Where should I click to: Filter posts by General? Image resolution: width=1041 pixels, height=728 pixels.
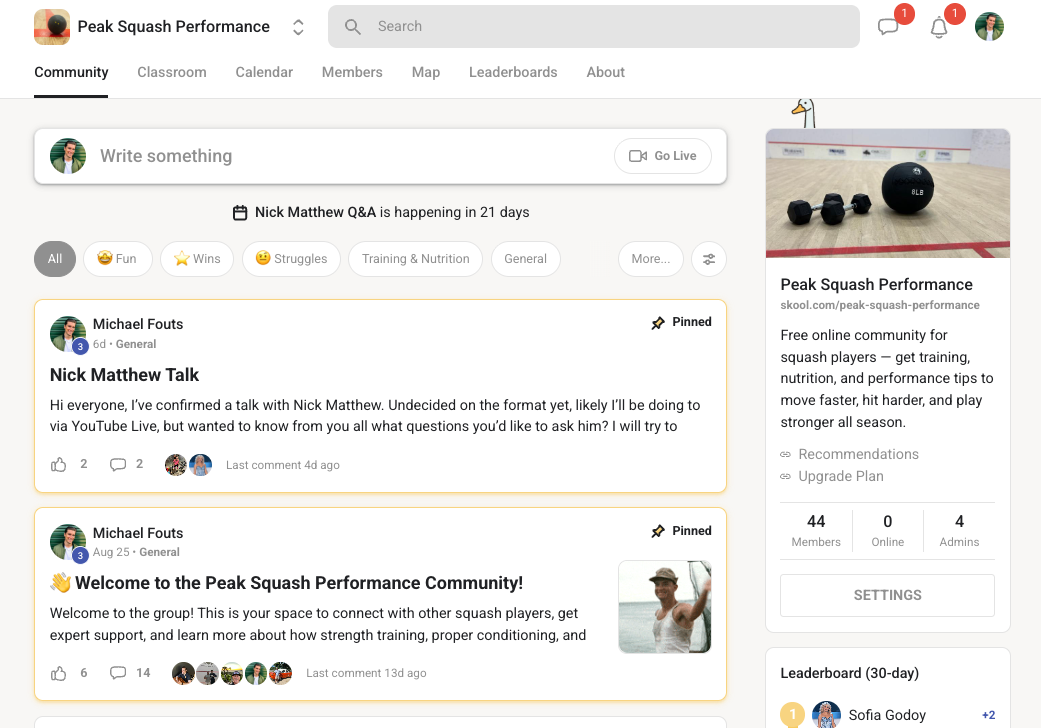click(526, 259)
